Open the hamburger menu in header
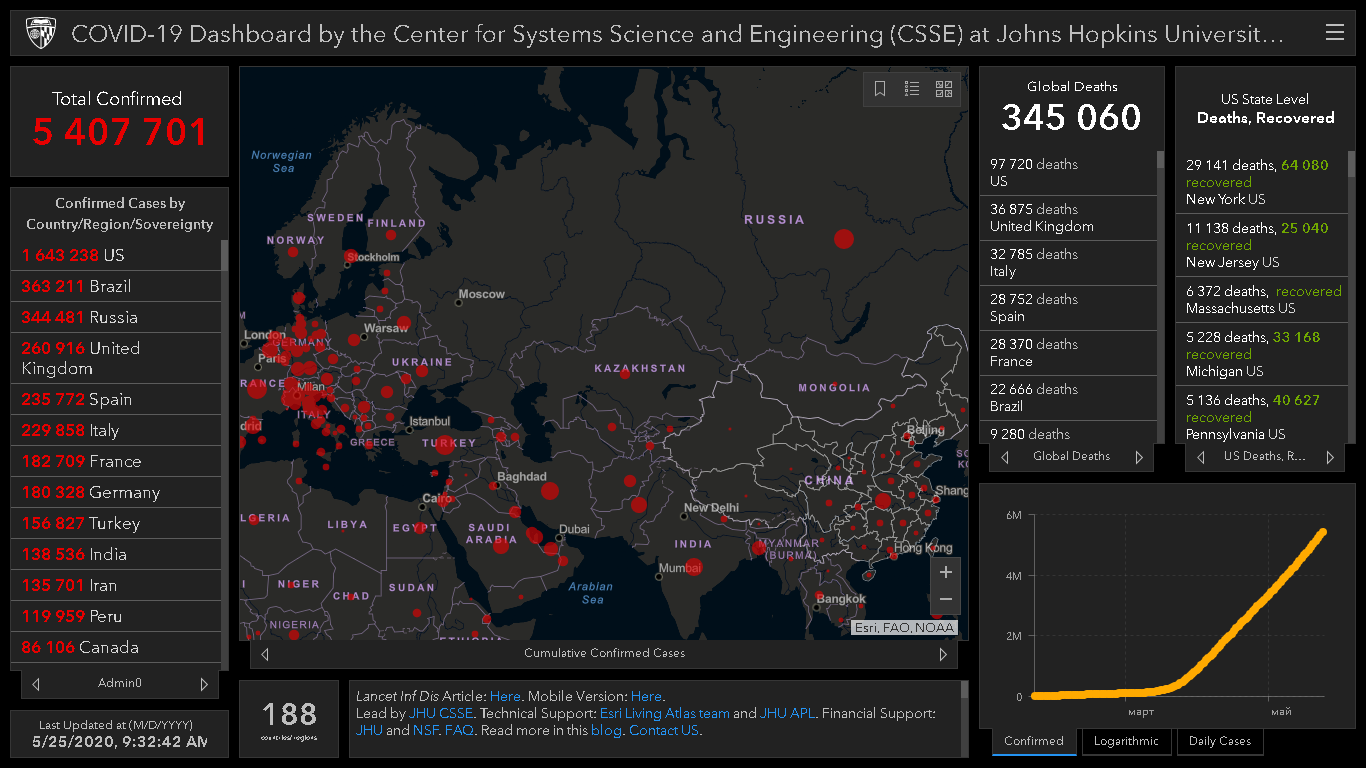The width and height of the screenshot is (1366, 768). coord(1334,33)
